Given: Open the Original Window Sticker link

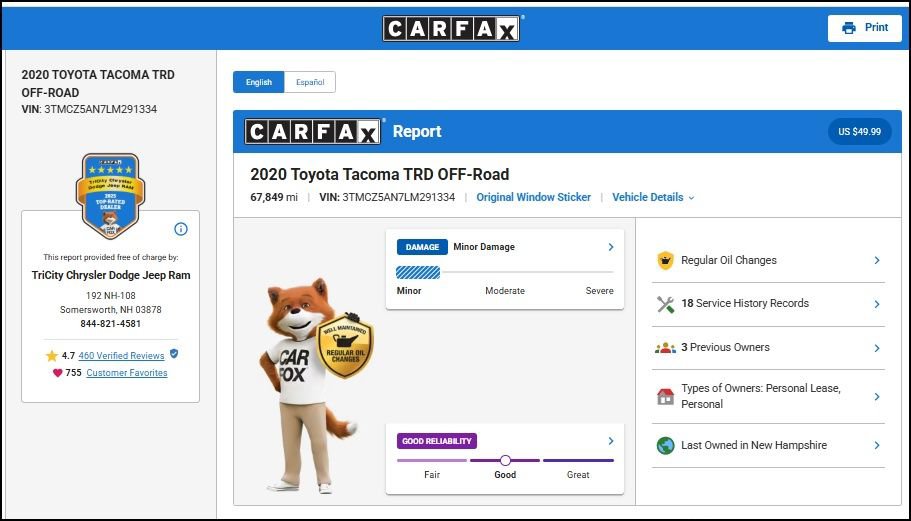Looking at the screenshot, I should [533, 197].
